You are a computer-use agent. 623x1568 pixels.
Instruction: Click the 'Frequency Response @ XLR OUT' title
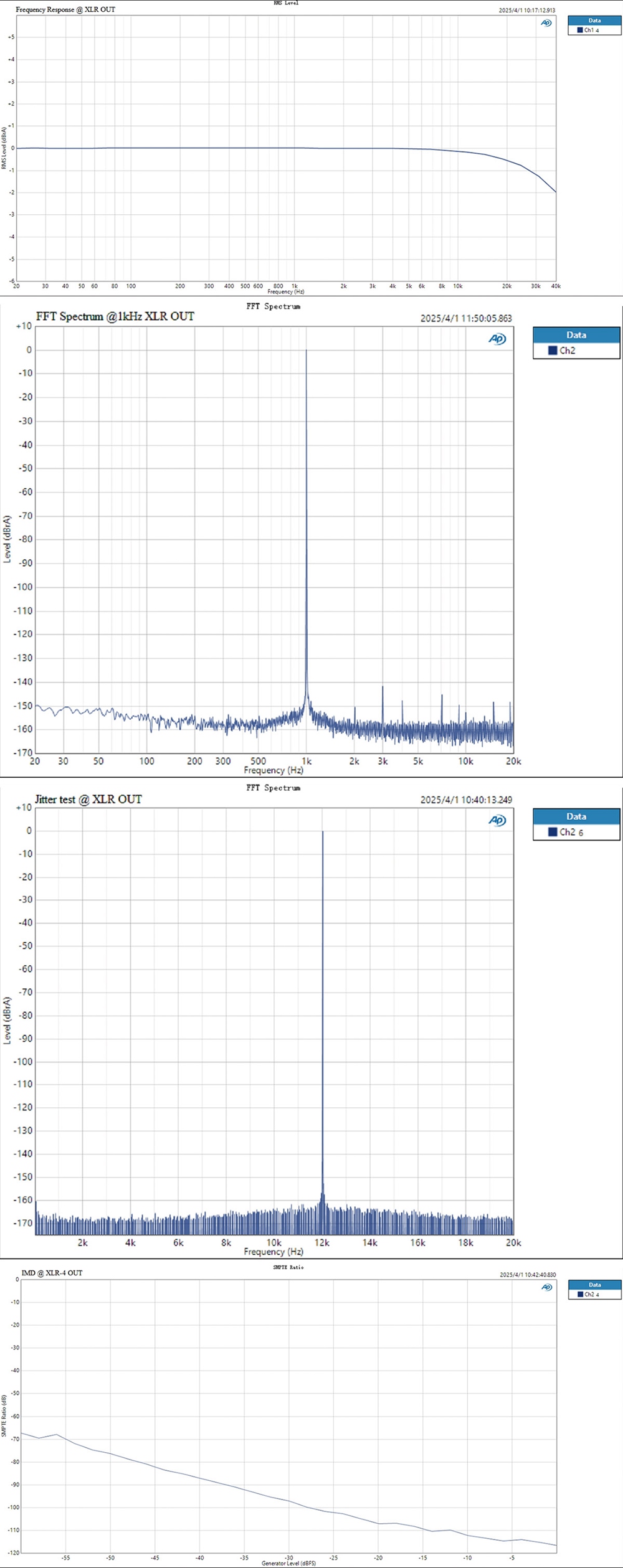point(65,9)
